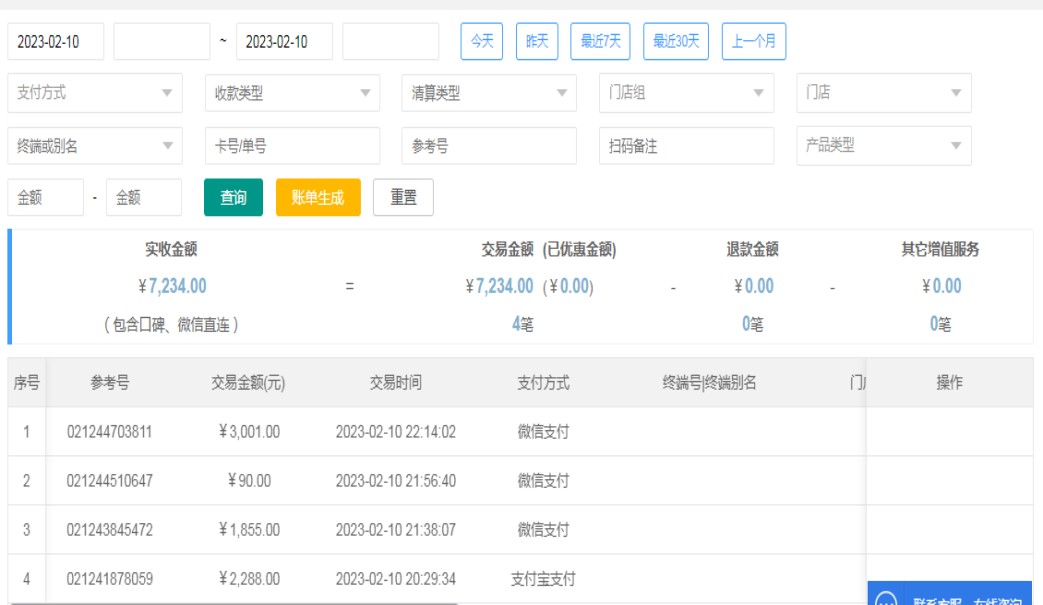
Task: Click the 卡号/单号 input field
Action: click(292, 146)
